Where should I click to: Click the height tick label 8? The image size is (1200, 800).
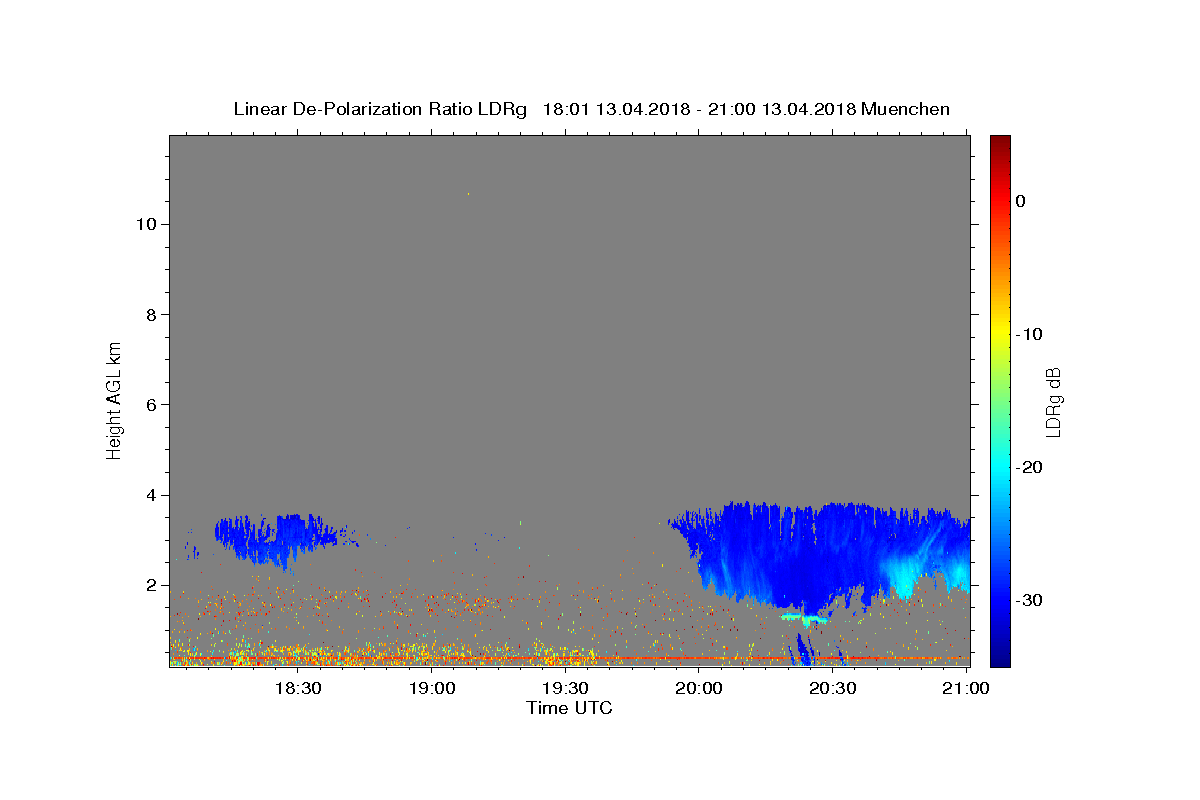pos(149,314)
